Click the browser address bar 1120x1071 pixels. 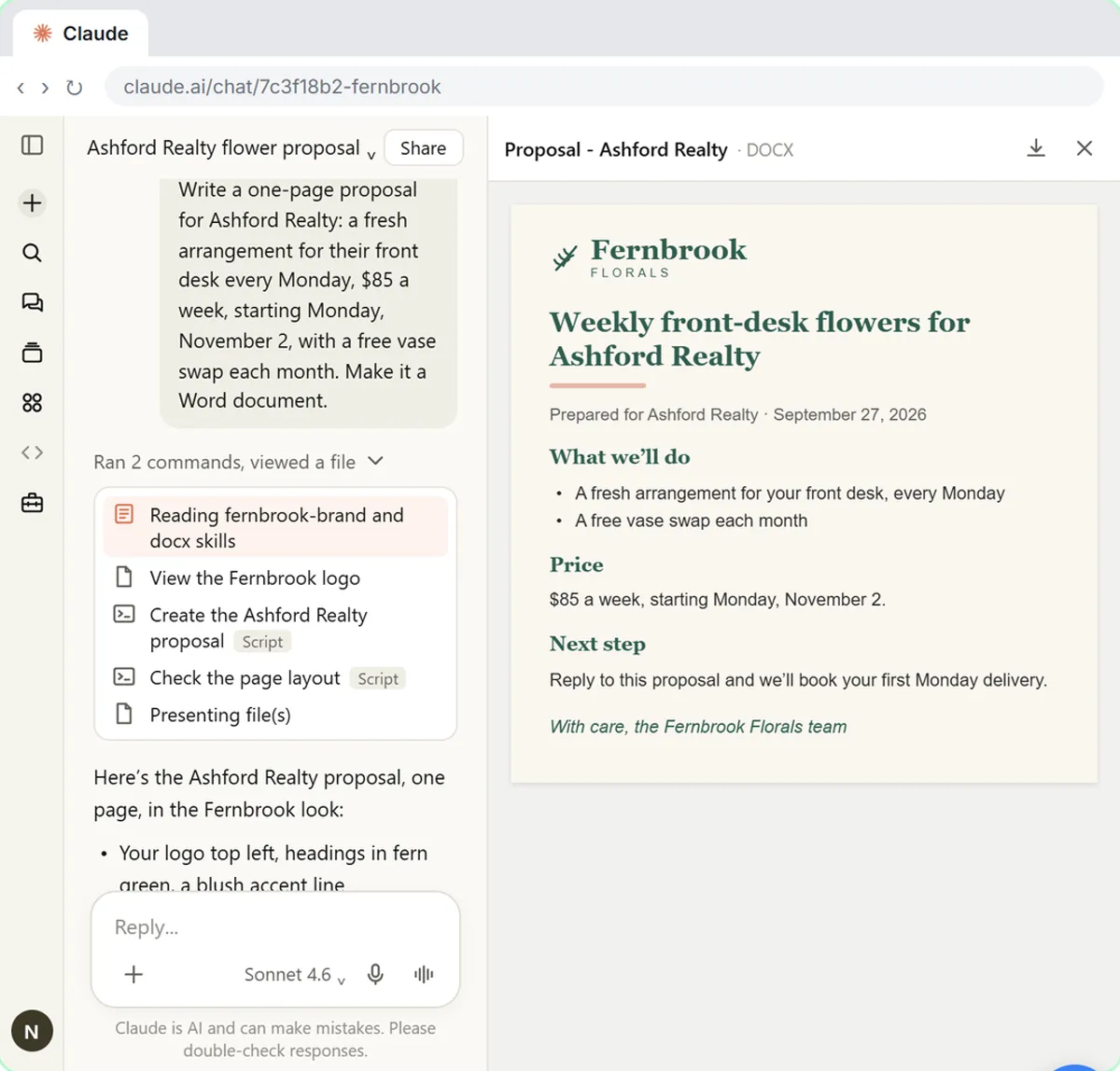click(x=604, y=87)
